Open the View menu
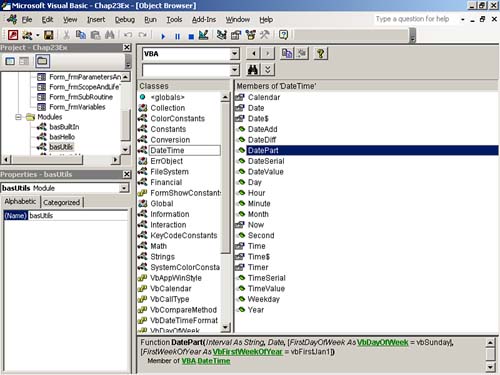The image size is (500, 375). click(x=70, y=20)
